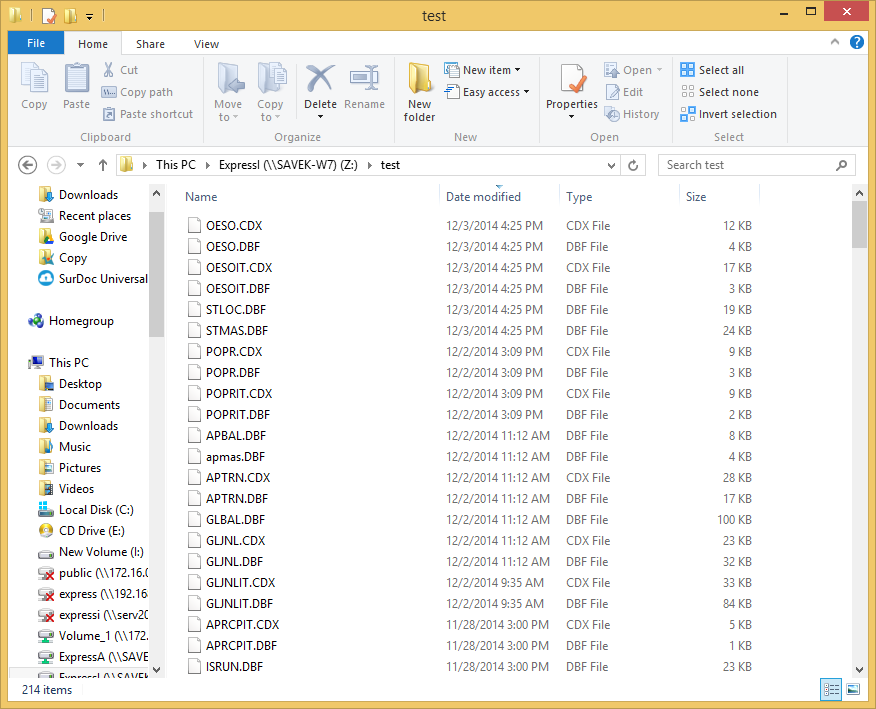Click the New folder icon in ribbon

point(419,90)
